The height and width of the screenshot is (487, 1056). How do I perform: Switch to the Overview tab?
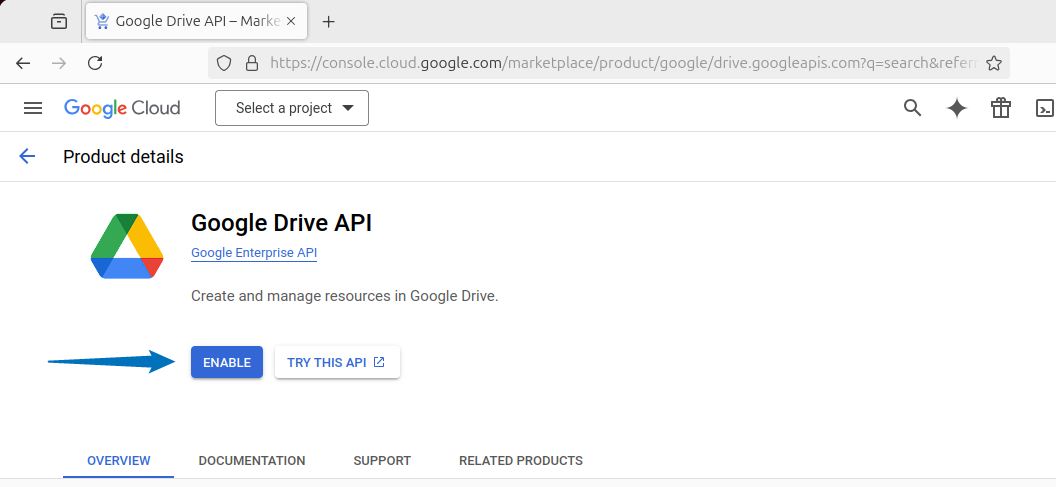click(x=119, y=461)
